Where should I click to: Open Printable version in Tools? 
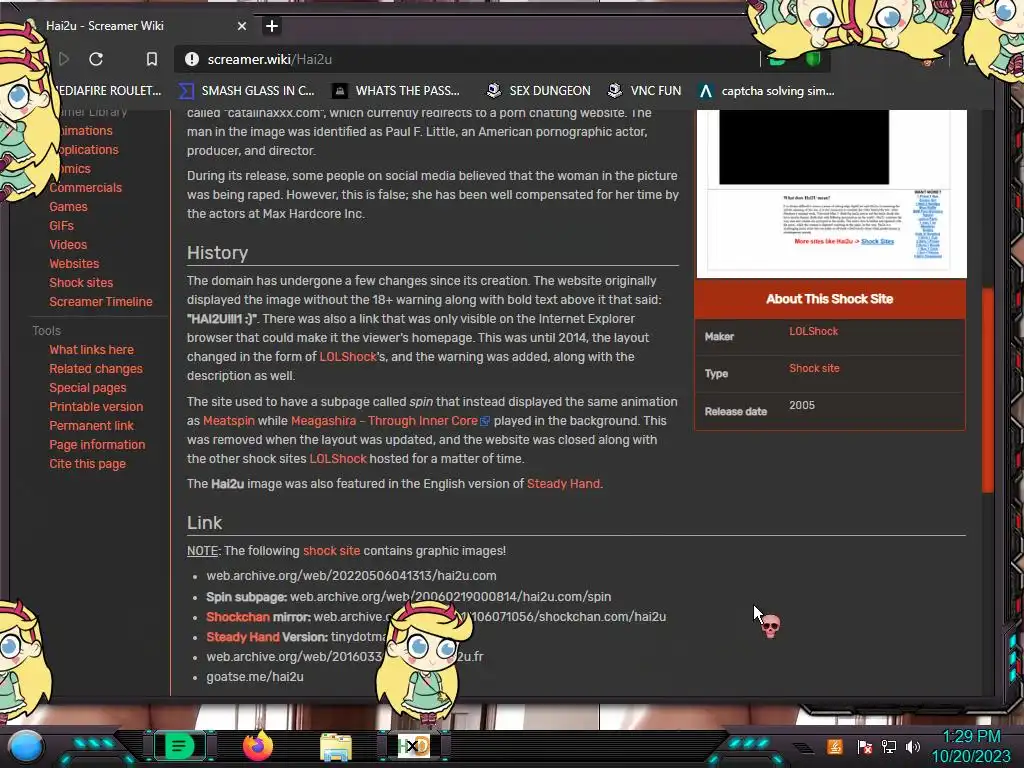[x=96, y=406]
